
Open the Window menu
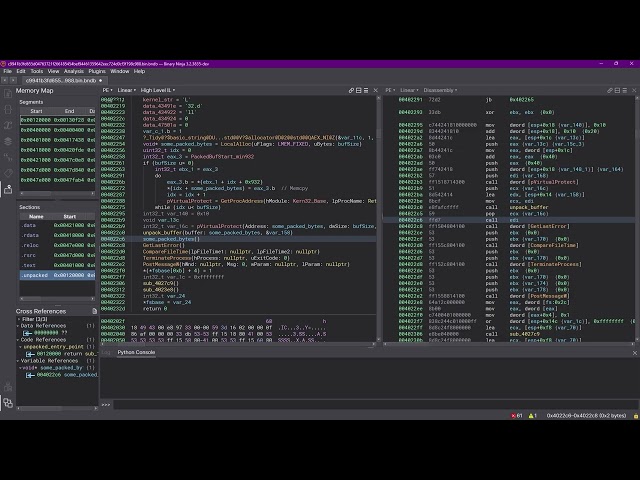120,71
